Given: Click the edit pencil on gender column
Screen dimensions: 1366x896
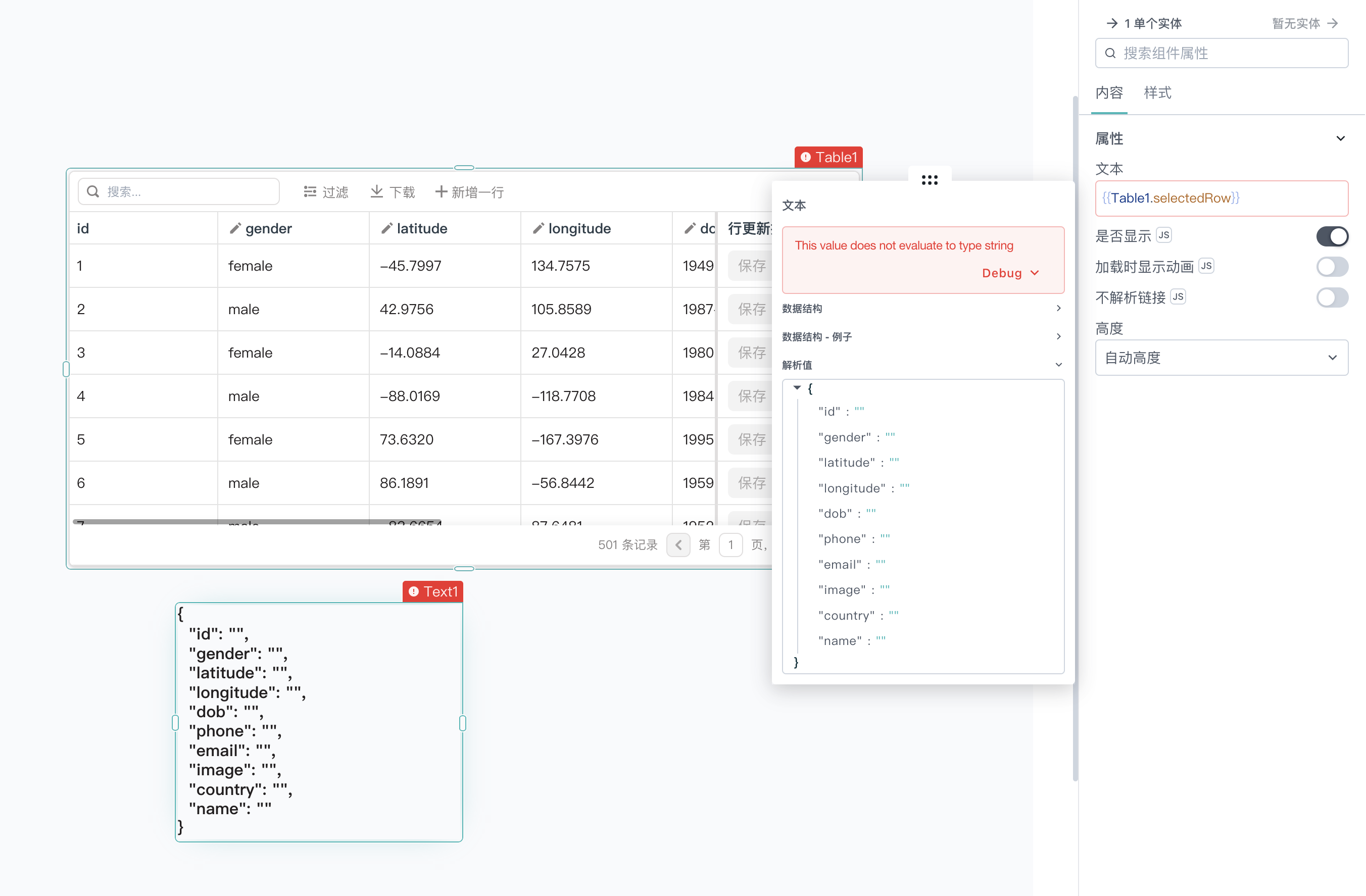Looking at the screenshot, I should (x=235, y=228).
